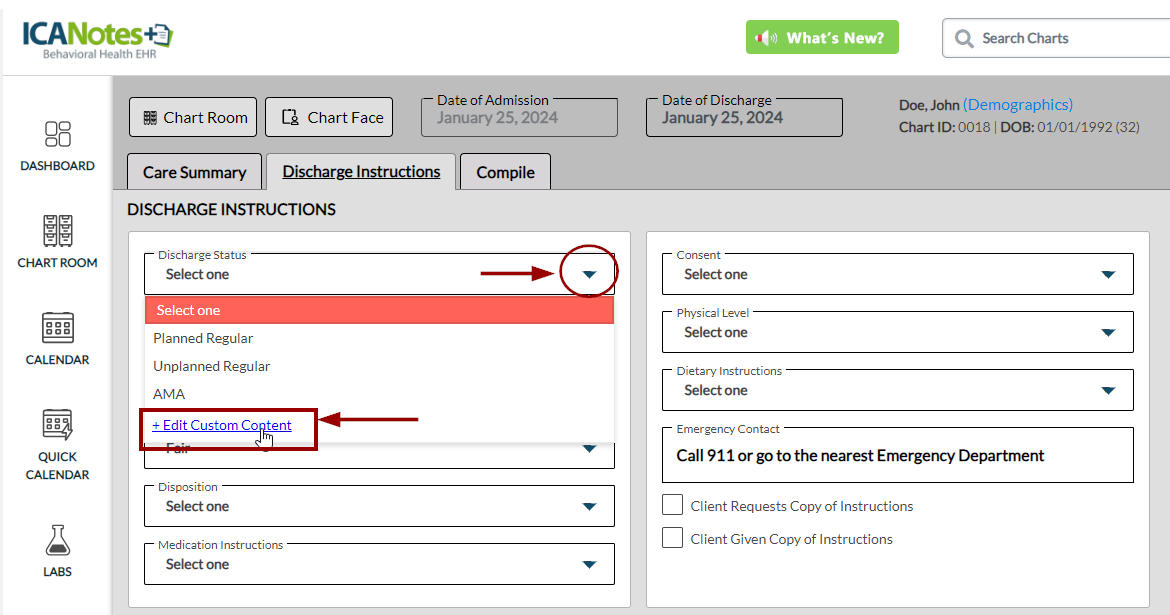Click the search magnifier icon
The image size is (1170, 615).
964,38
